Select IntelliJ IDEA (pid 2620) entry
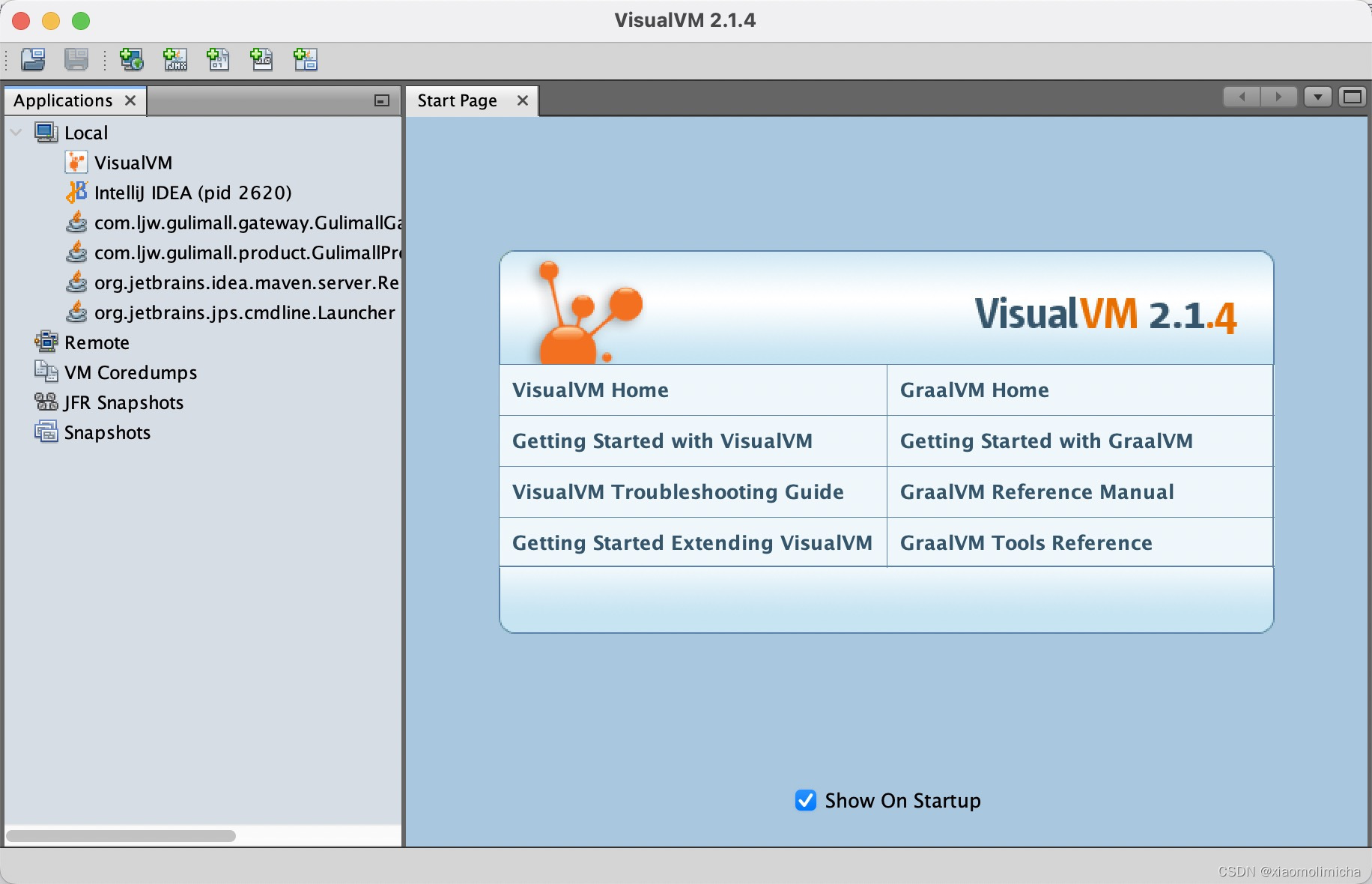This screenshot has height=884, width=1372. click(x=193, y=193)
